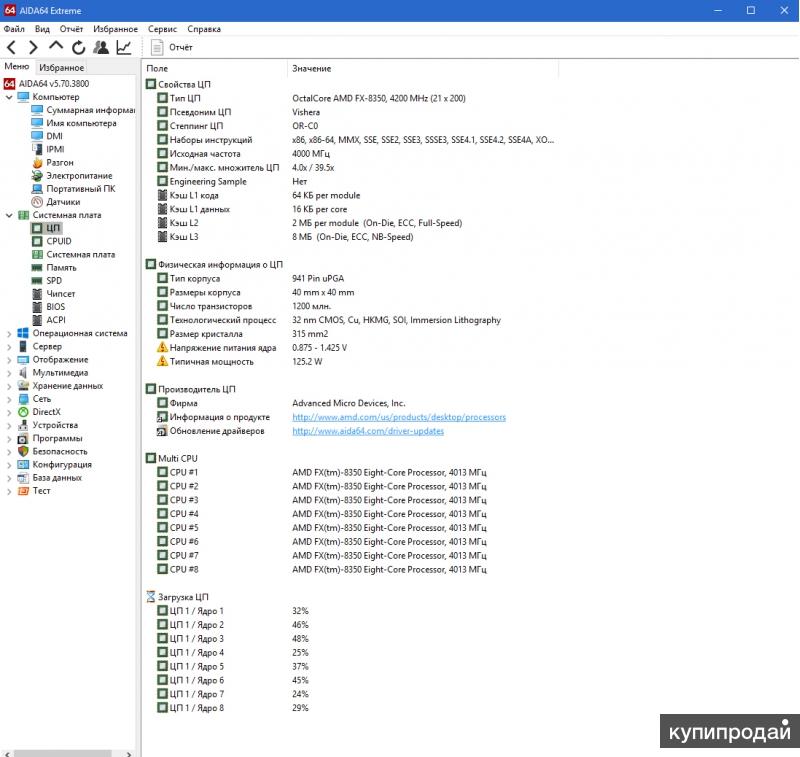The height and width of the screenshot is (757, 800).
Task: Collapse the Компьютер tree node
Action: click(9, 97)
